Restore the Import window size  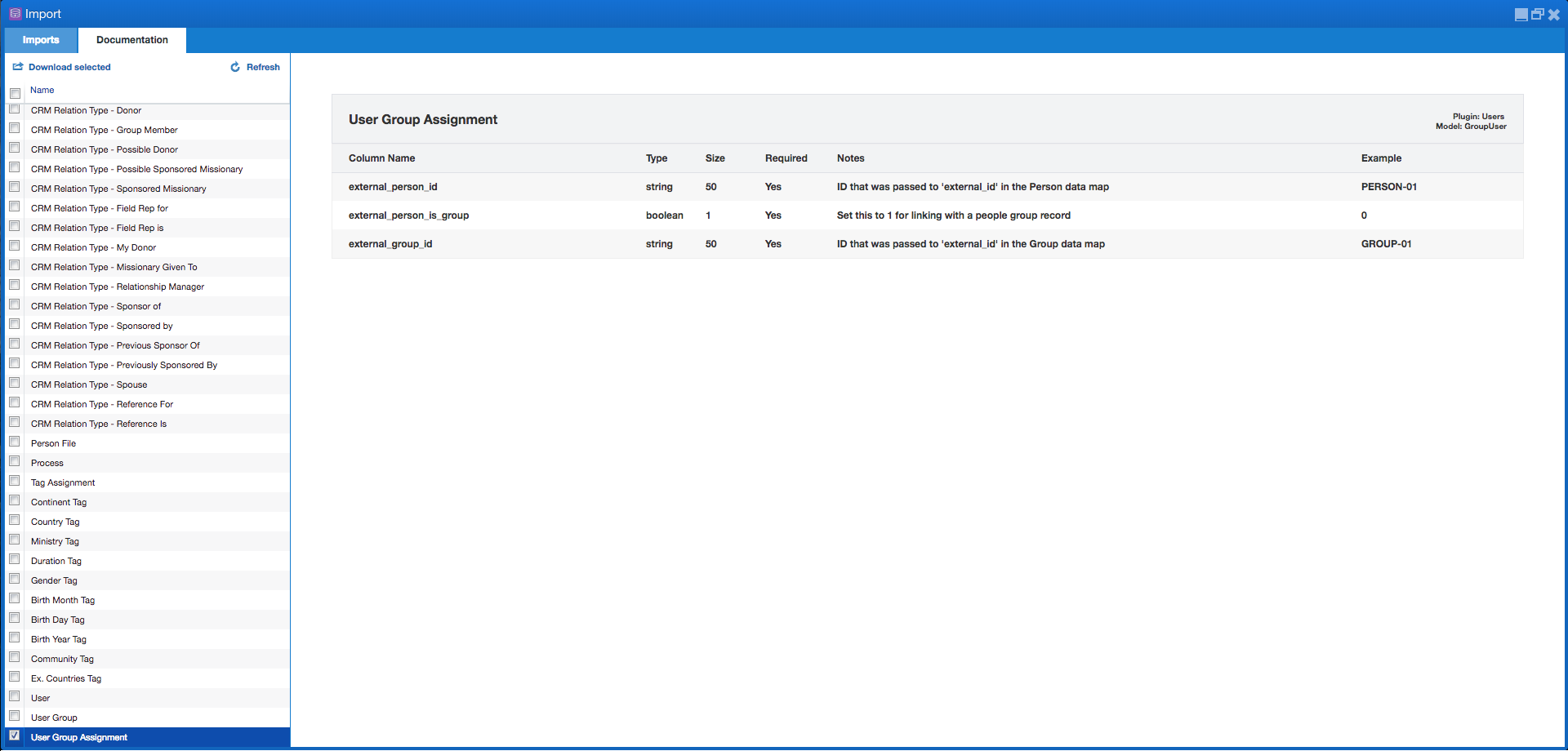pos(1537,15)
